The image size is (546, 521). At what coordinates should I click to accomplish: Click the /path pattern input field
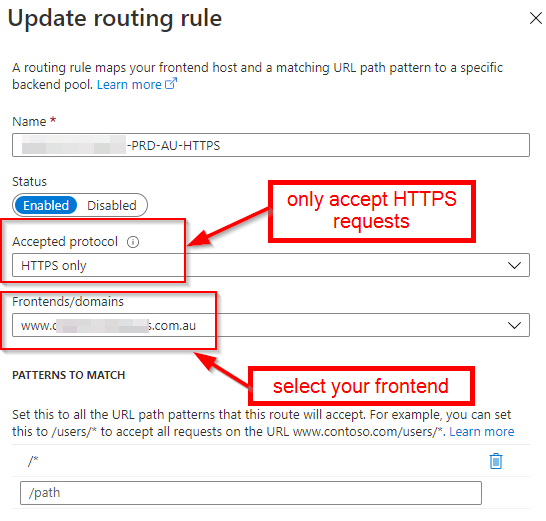point(251,493)
